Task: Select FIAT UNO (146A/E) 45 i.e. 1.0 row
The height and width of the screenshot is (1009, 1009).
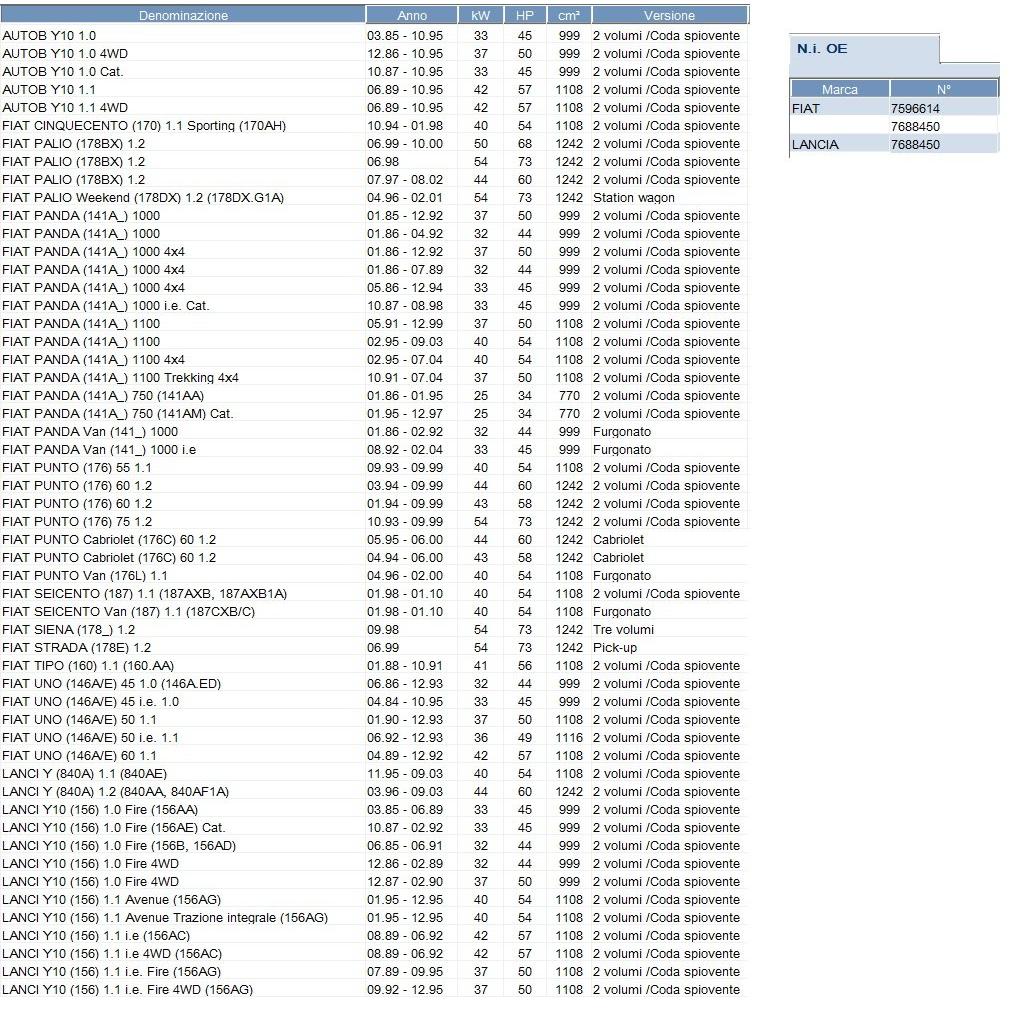Action: click(x=375, y=702)
